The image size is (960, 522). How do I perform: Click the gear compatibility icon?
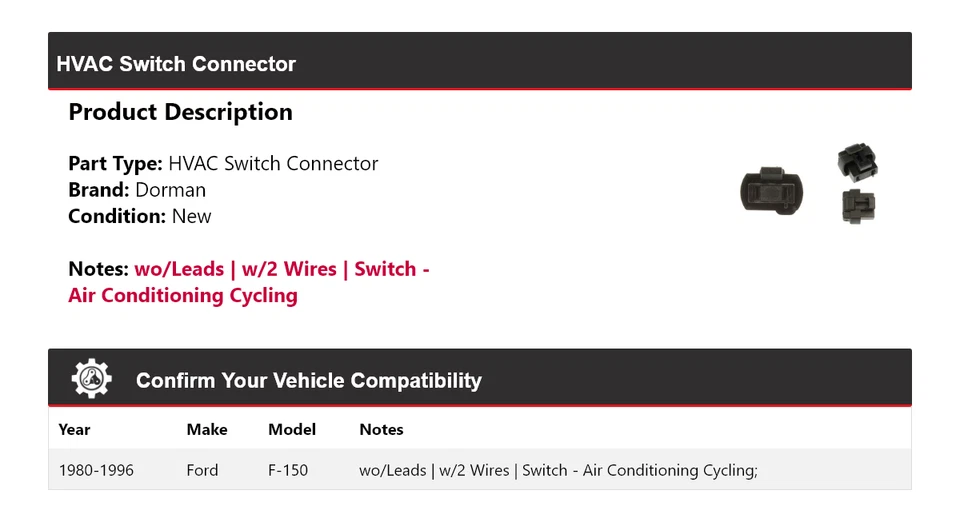pyautogui.click(x=91, y=379)
